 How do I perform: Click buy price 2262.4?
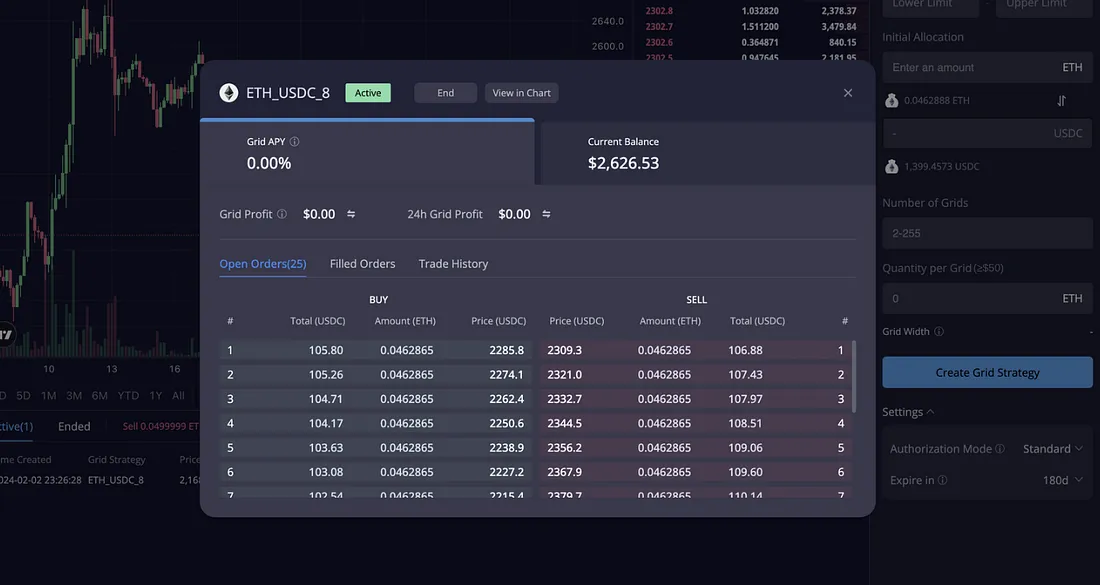tap(507, 399)
